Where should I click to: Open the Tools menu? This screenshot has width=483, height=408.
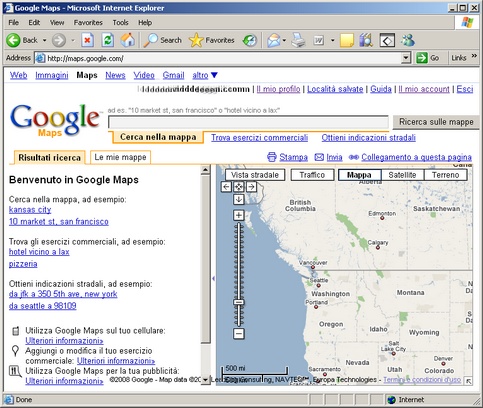coord(120,23)
